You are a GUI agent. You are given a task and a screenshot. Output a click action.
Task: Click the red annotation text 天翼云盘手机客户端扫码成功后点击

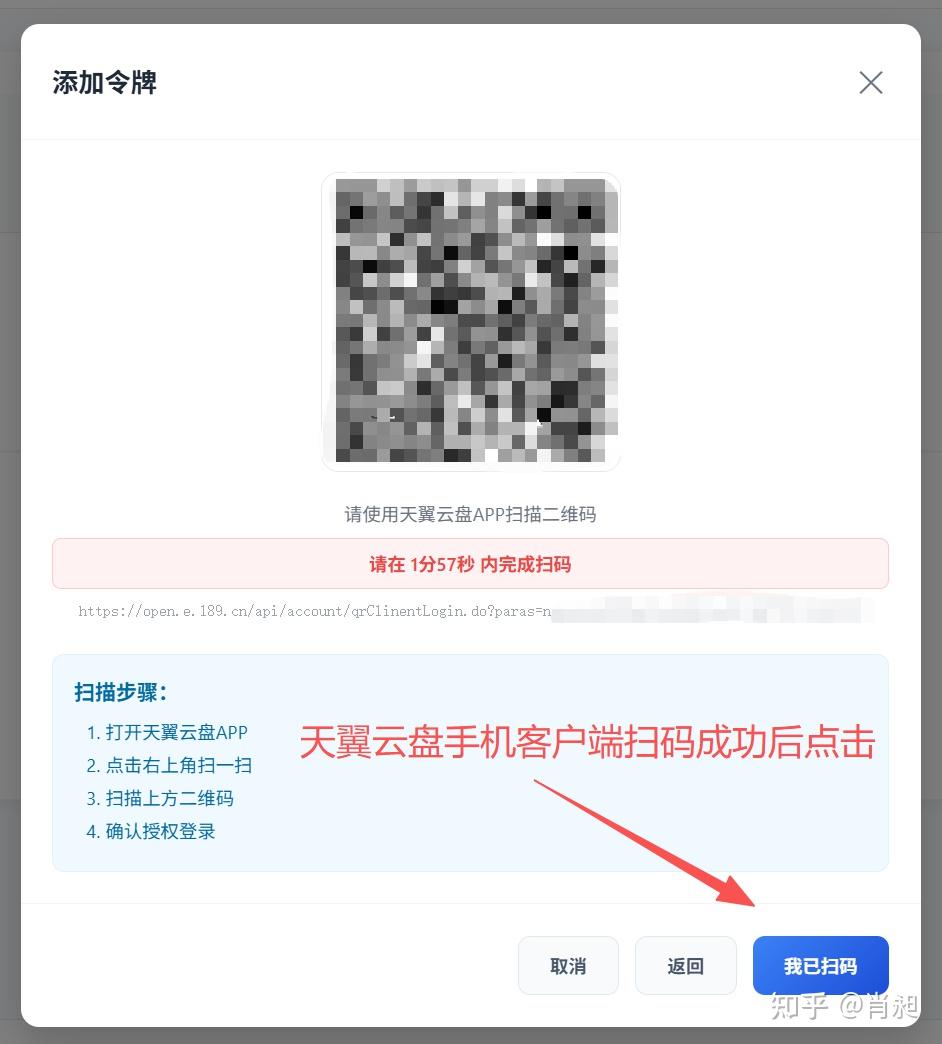coord(587,742)
